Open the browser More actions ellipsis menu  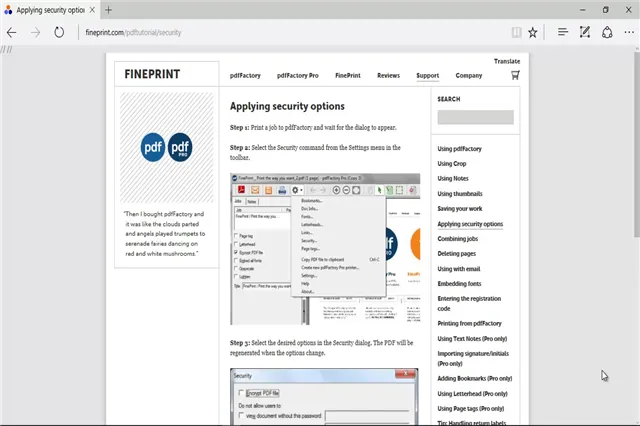click(x=629, y=32)
